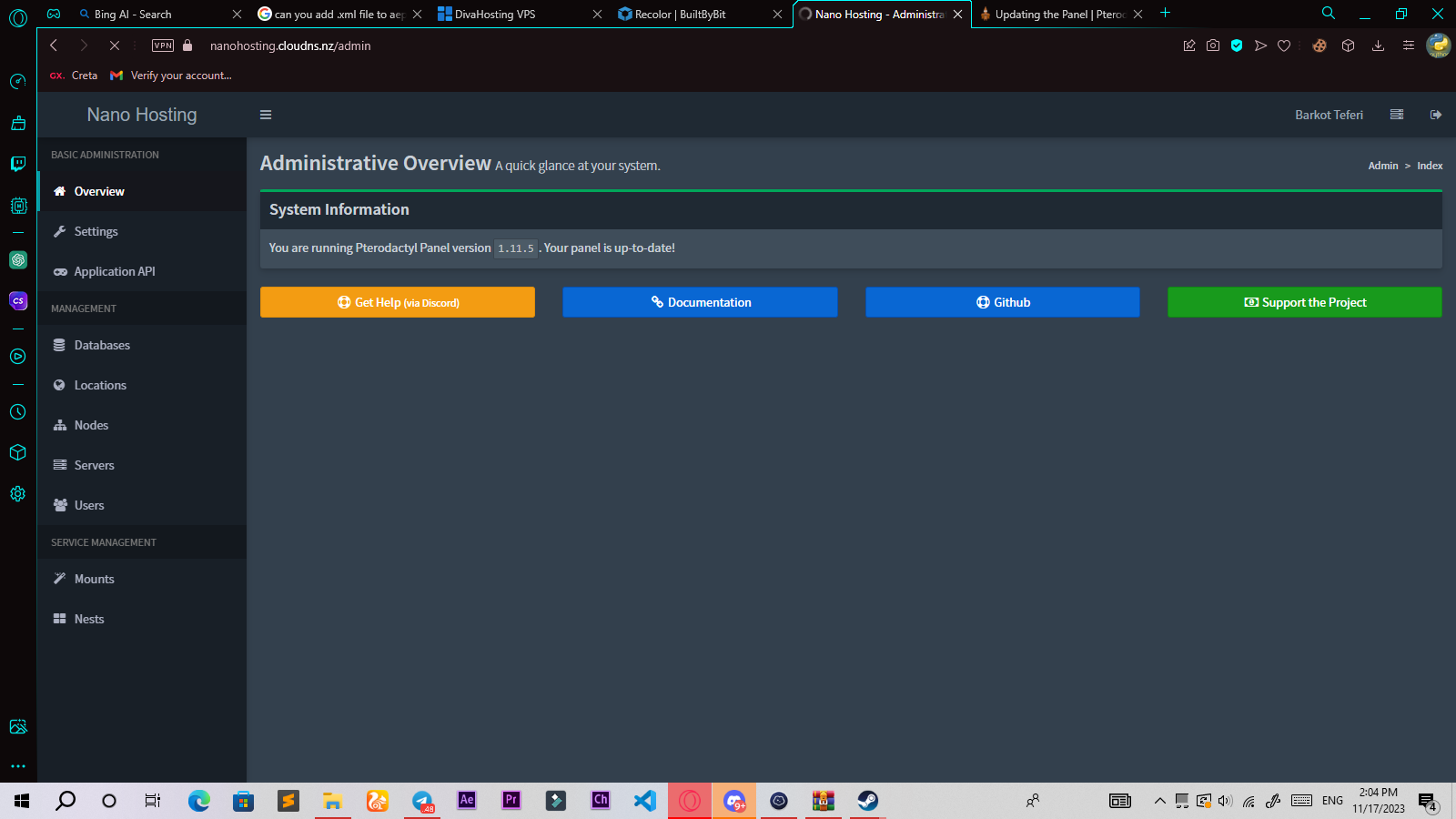Image resolution: width=1456 pixels, height=819 pixels.
Task: Open a new browser tab
Action: (x=1165, y=13)
